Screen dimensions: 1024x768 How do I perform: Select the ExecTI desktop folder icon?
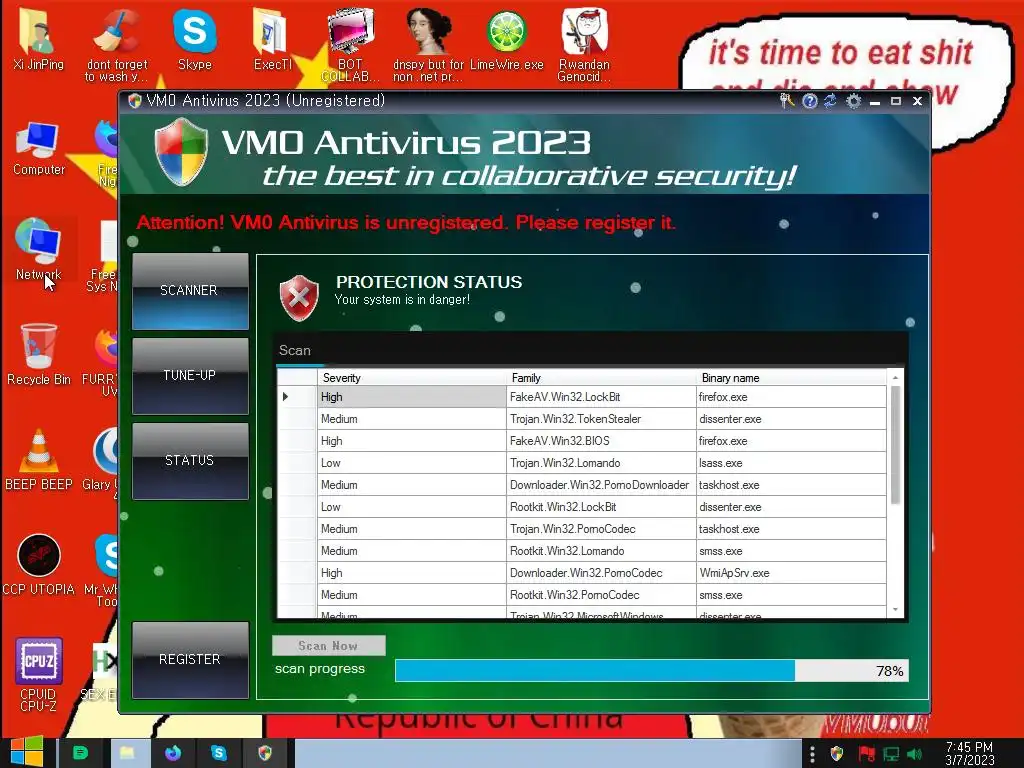tap(272, 40)
